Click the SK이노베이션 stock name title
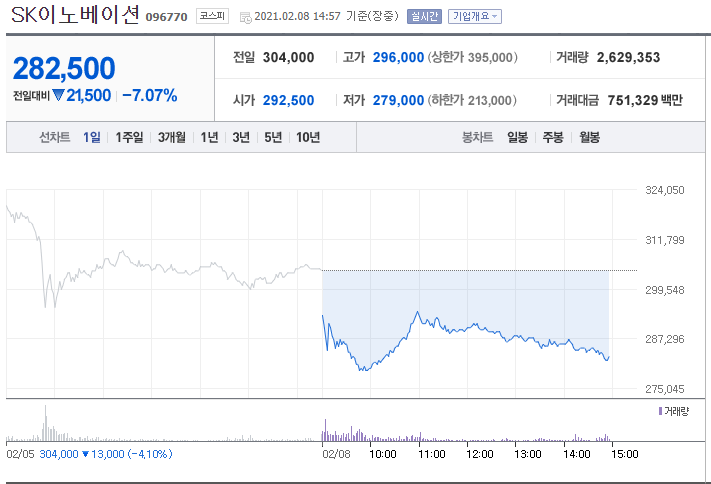This screenshot has height=484, width=711. tap(75, 17)
